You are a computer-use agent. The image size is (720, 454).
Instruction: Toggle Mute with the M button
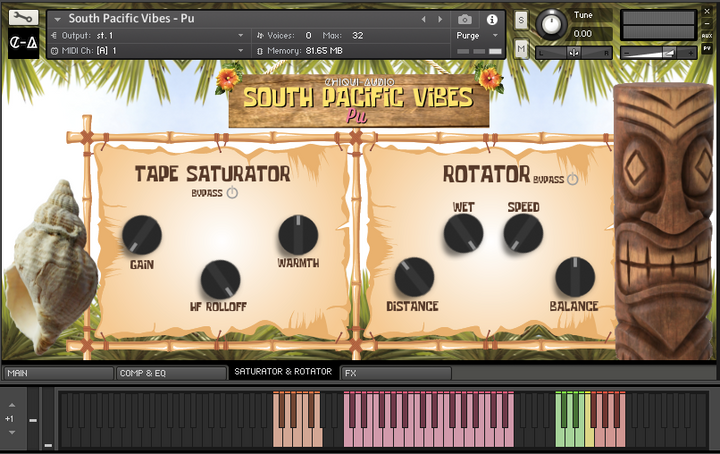click(x=521, y=49)
